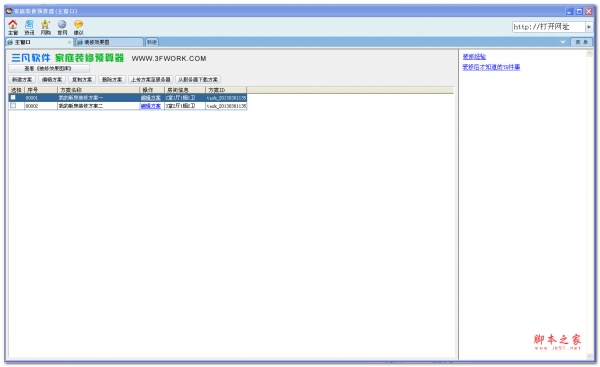Click the 新建方案 button
The height and width of the screenshot is (367, 600).
tap(22, 80)
